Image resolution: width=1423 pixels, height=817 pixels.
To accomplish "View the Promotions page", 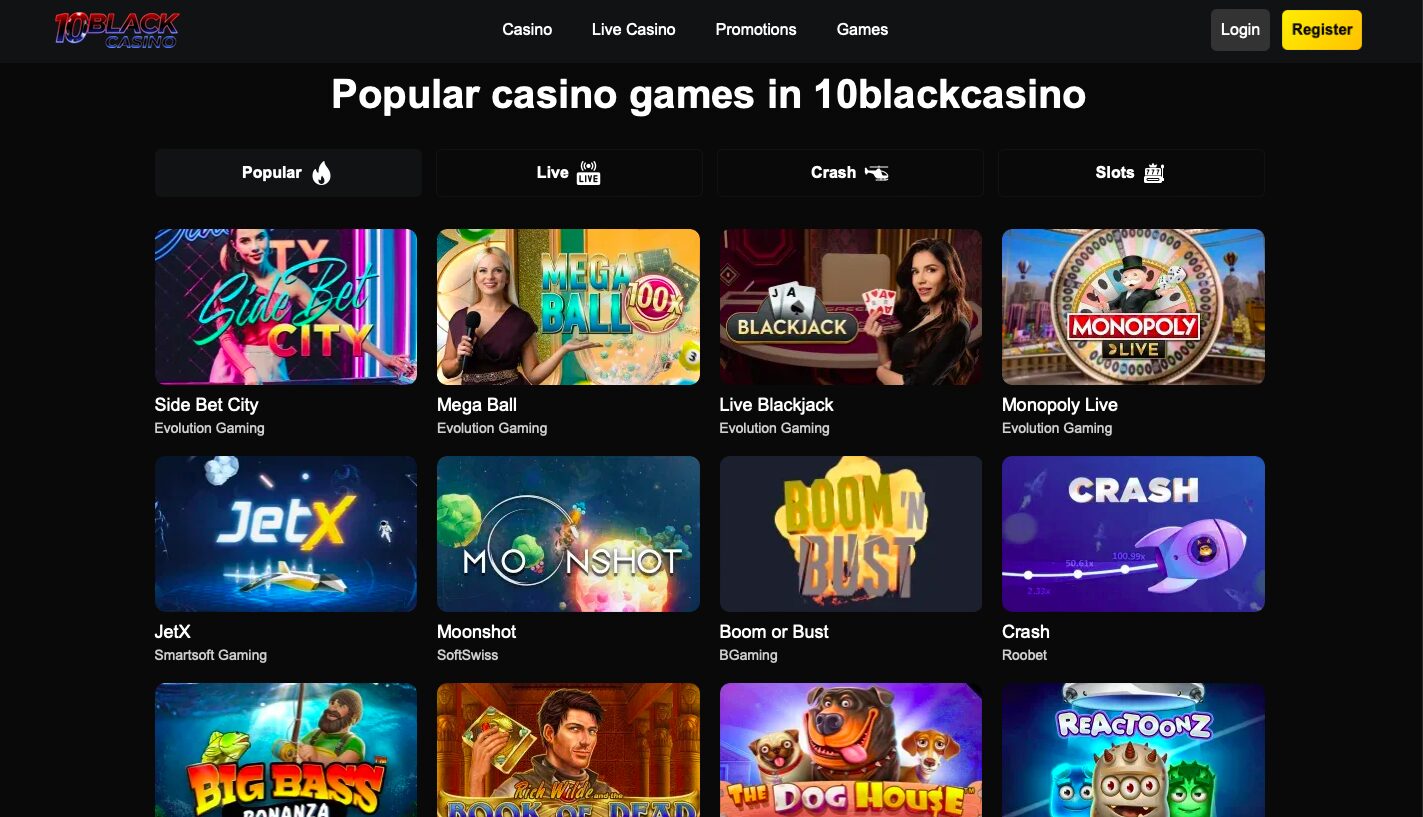I will pyautogui.click(x=755, y=30).
